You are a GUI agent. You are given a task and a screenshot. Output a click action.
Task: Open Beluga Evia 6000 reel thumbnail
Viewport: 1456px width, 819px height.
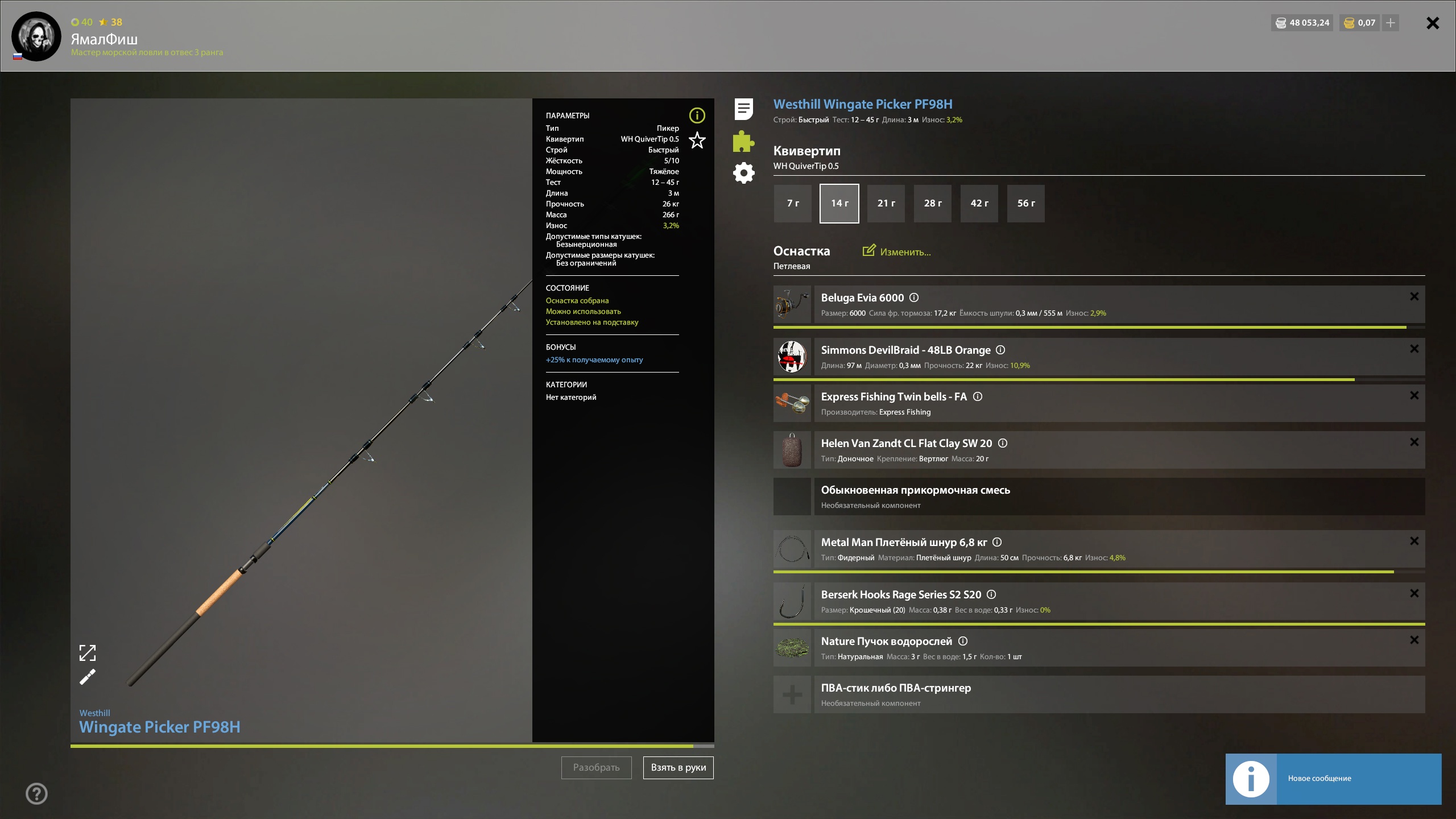click(x=792, y=304)
